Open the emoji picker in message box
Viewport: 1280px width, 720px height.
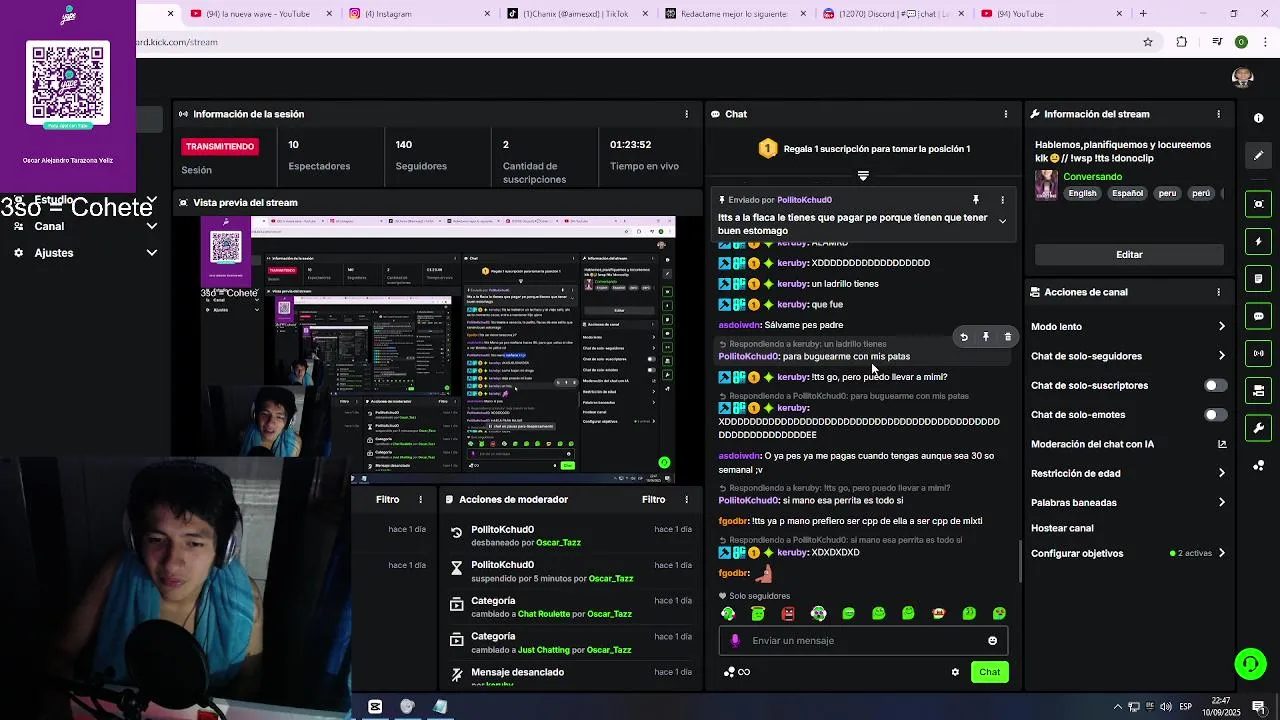pos(992,641)
